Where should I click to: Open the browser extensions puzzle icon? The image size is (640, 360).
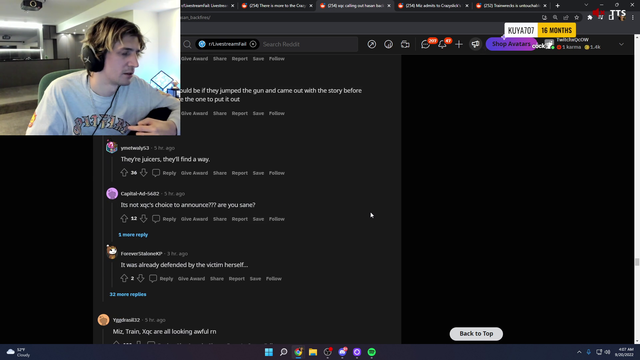tap(589, 18)
